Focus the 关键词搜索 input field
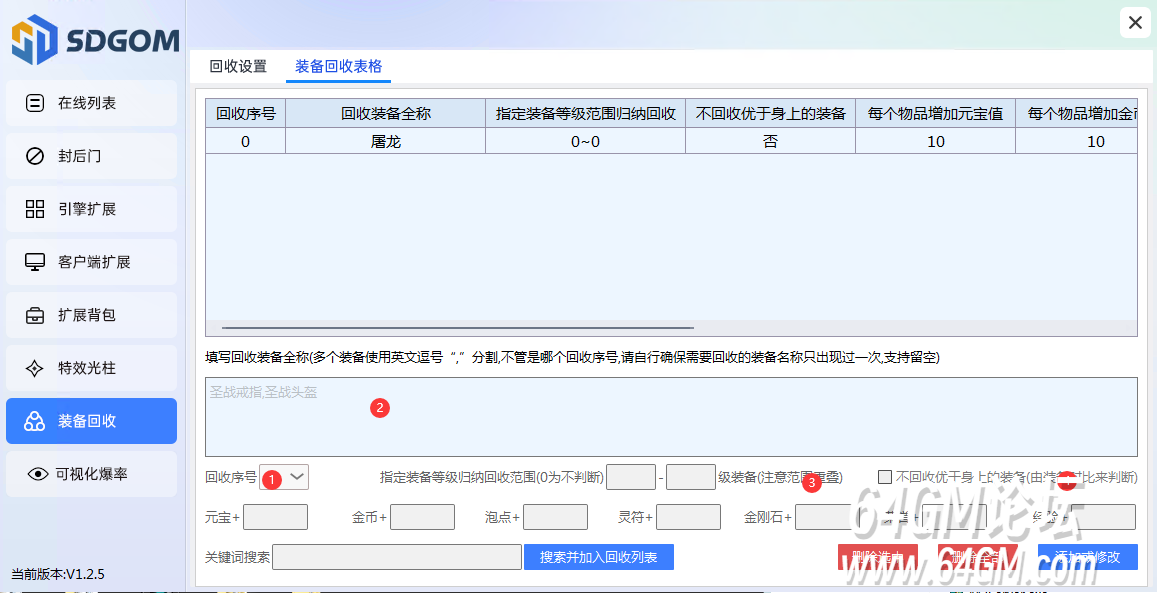Screen dimensions: 1157x593 coord(396,557)
